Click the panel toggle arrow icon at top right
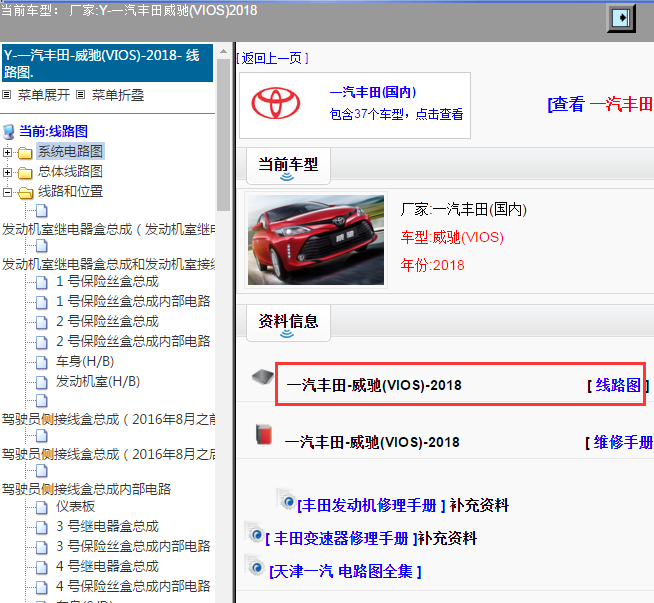The height and width of the screenshot is (603, 654). (x=621, y=18)
